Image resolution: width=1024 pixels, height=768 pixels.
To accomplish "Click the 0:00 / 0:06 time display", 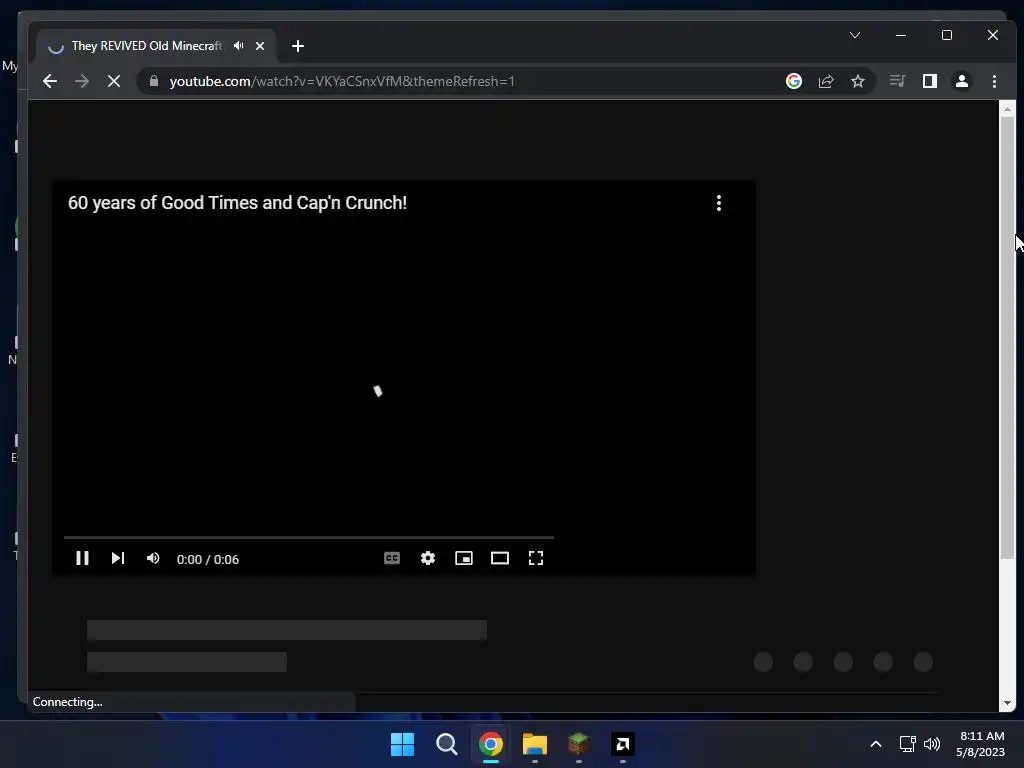I will [208, 560].
